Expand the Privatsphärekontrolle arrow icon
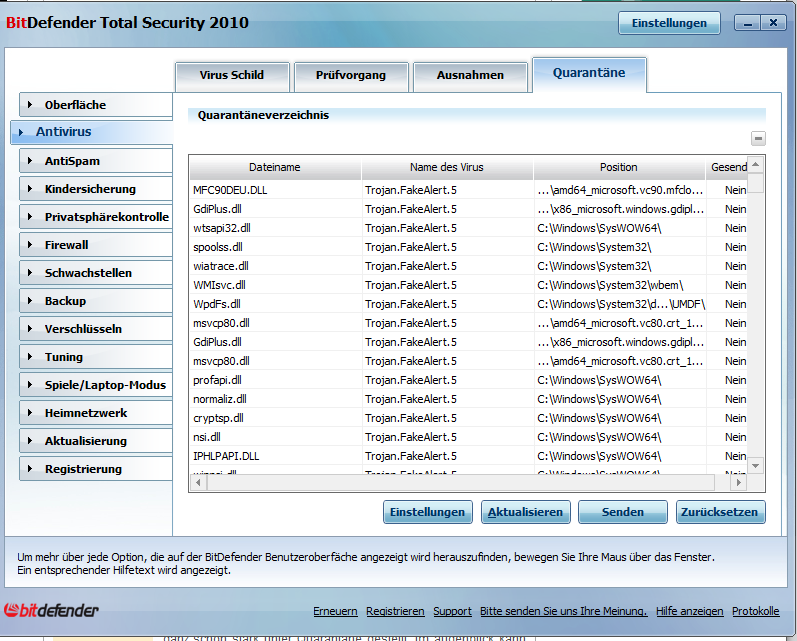This screenshot has height=641, width=797. tap(30, 217)
